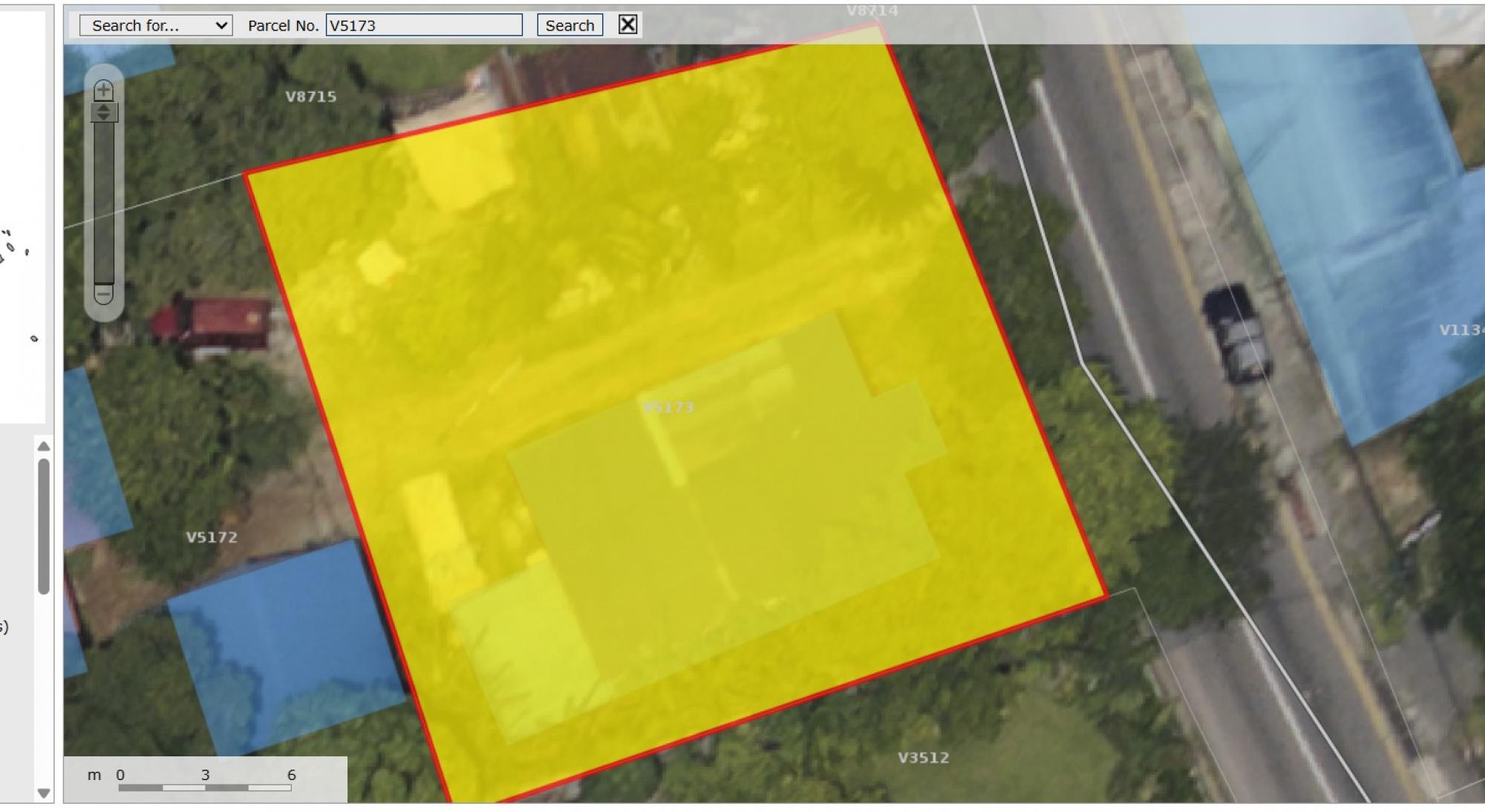Click the dark car on the road
Image resolution: width=1485 pixels, height=812 pixels.
1237,334
